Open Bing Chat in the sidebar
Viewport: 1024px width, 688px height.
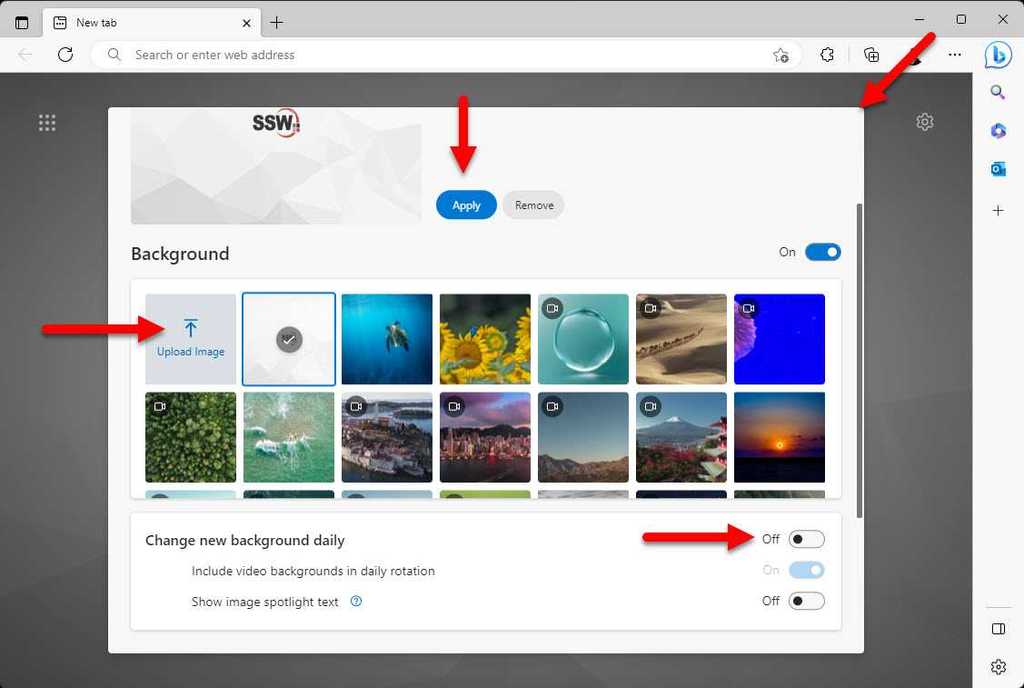click(x=998, y=55)
